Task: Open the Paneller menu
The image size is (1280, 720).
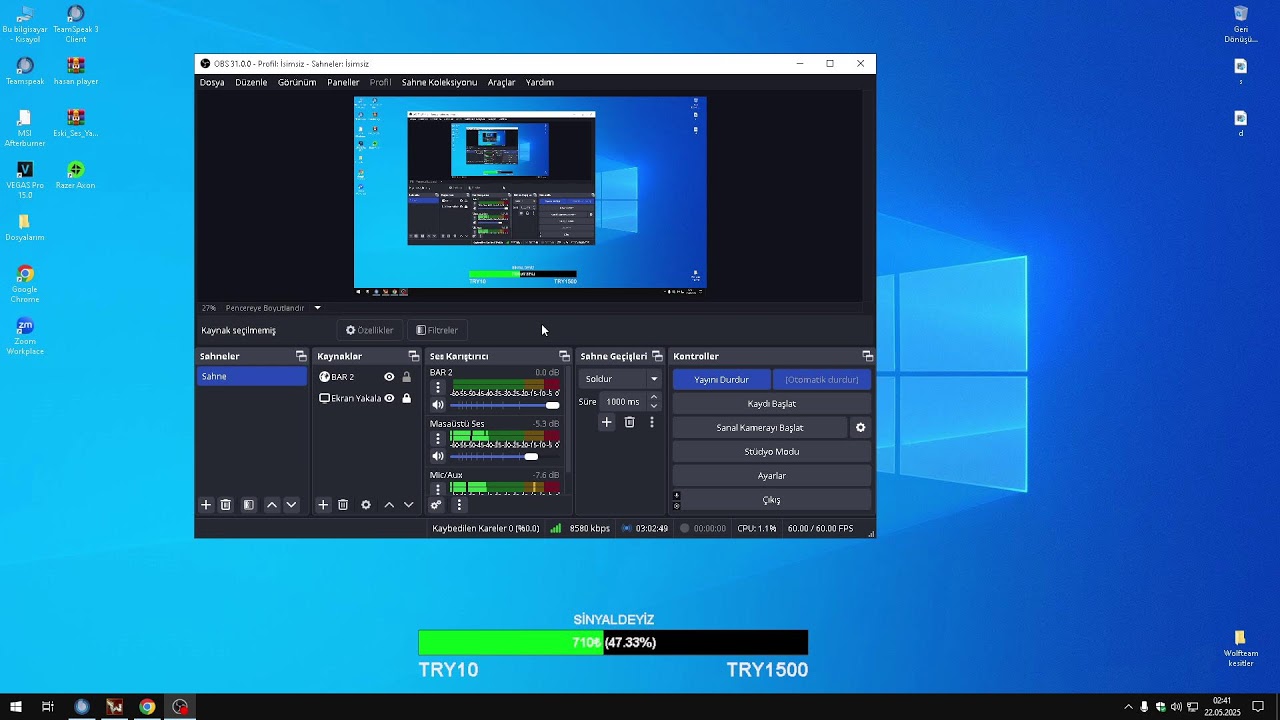Action: point(343,82)
